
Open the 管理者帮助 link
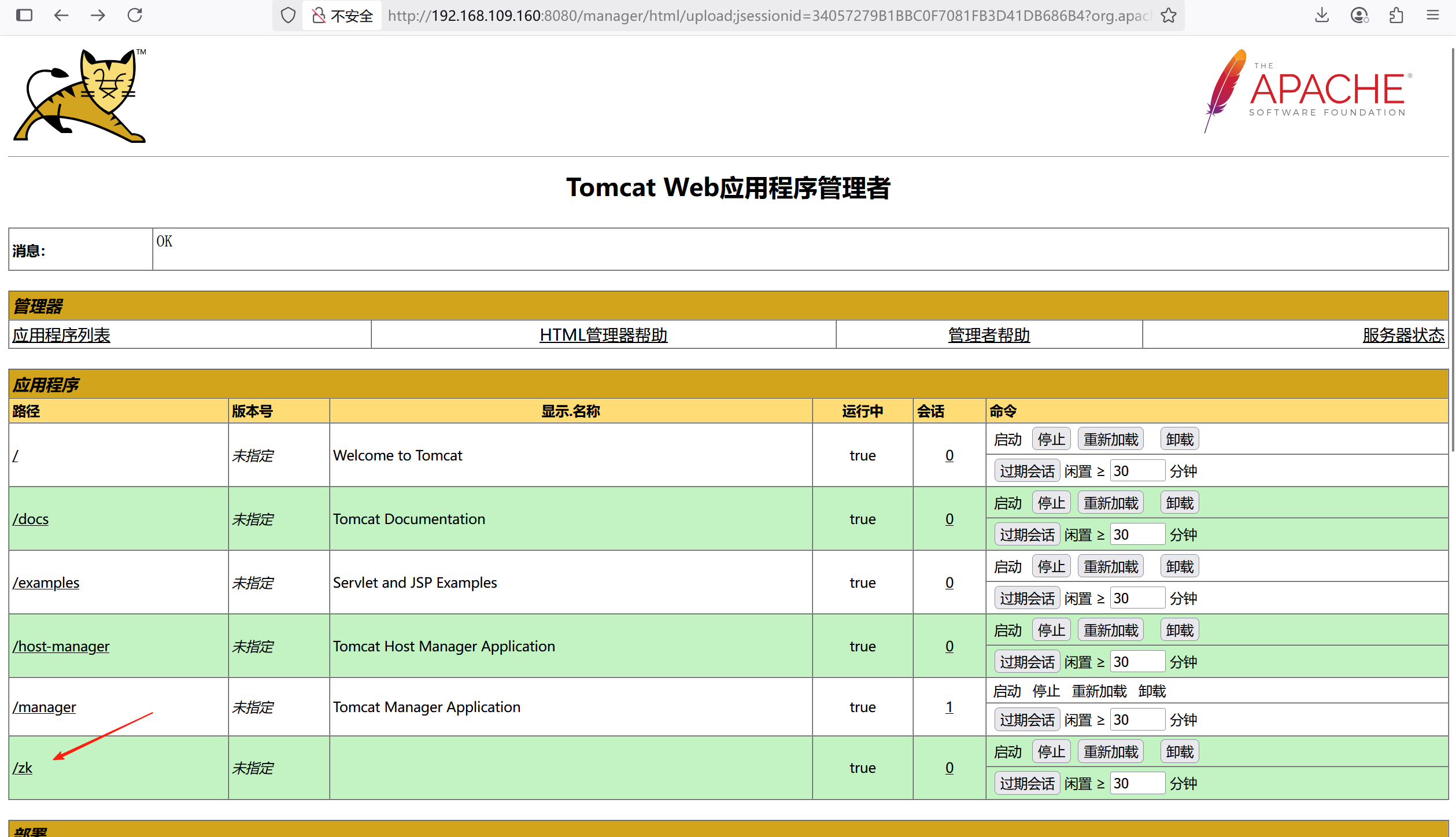989,335
